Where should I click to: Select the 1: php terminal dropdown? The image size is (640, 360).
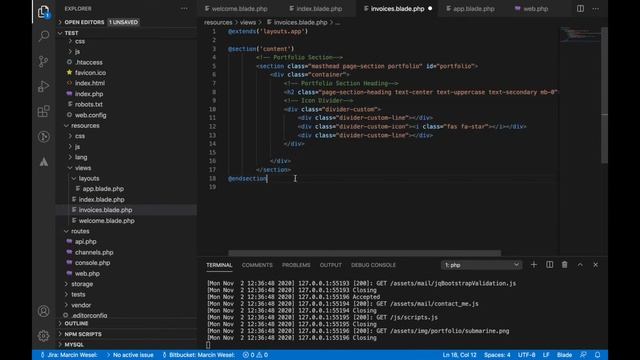pos(482,265)
